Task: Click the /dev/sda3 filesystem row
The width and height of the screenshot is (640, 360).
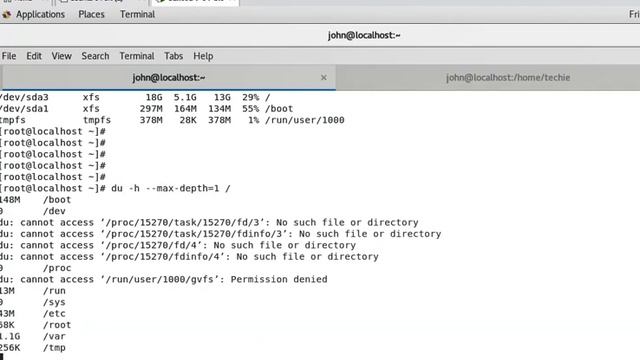Action: pos(135,98)
